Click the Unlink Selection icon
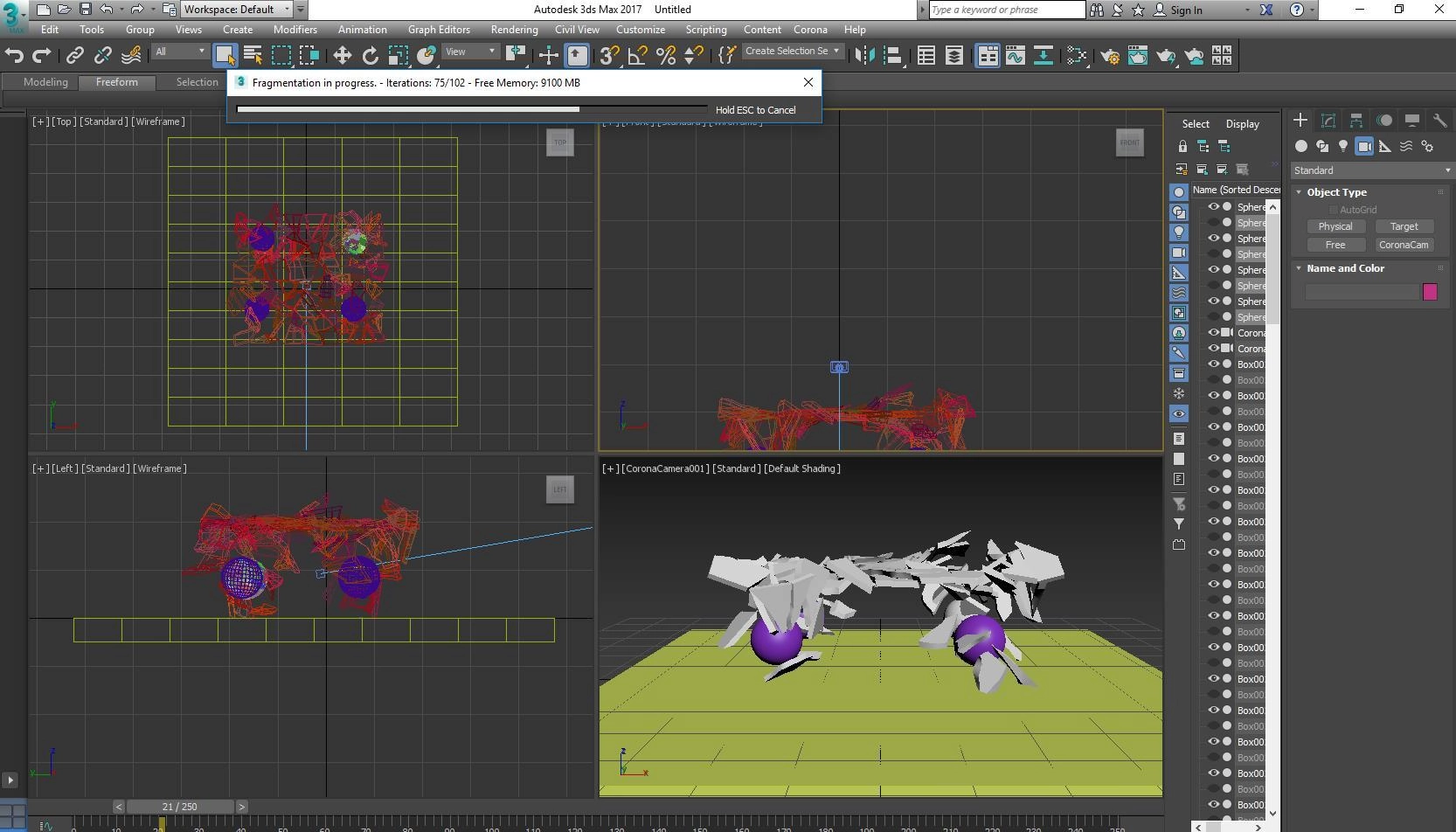1456x832 pixels. (103, 55)
